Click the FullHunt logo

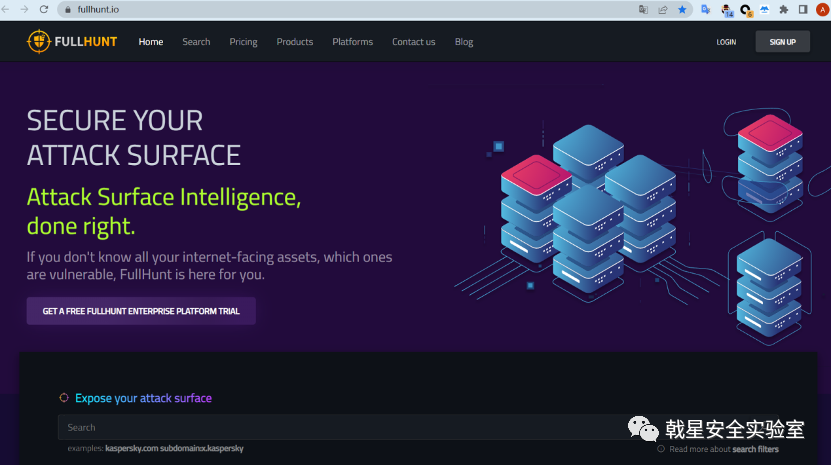click(72, 41)
